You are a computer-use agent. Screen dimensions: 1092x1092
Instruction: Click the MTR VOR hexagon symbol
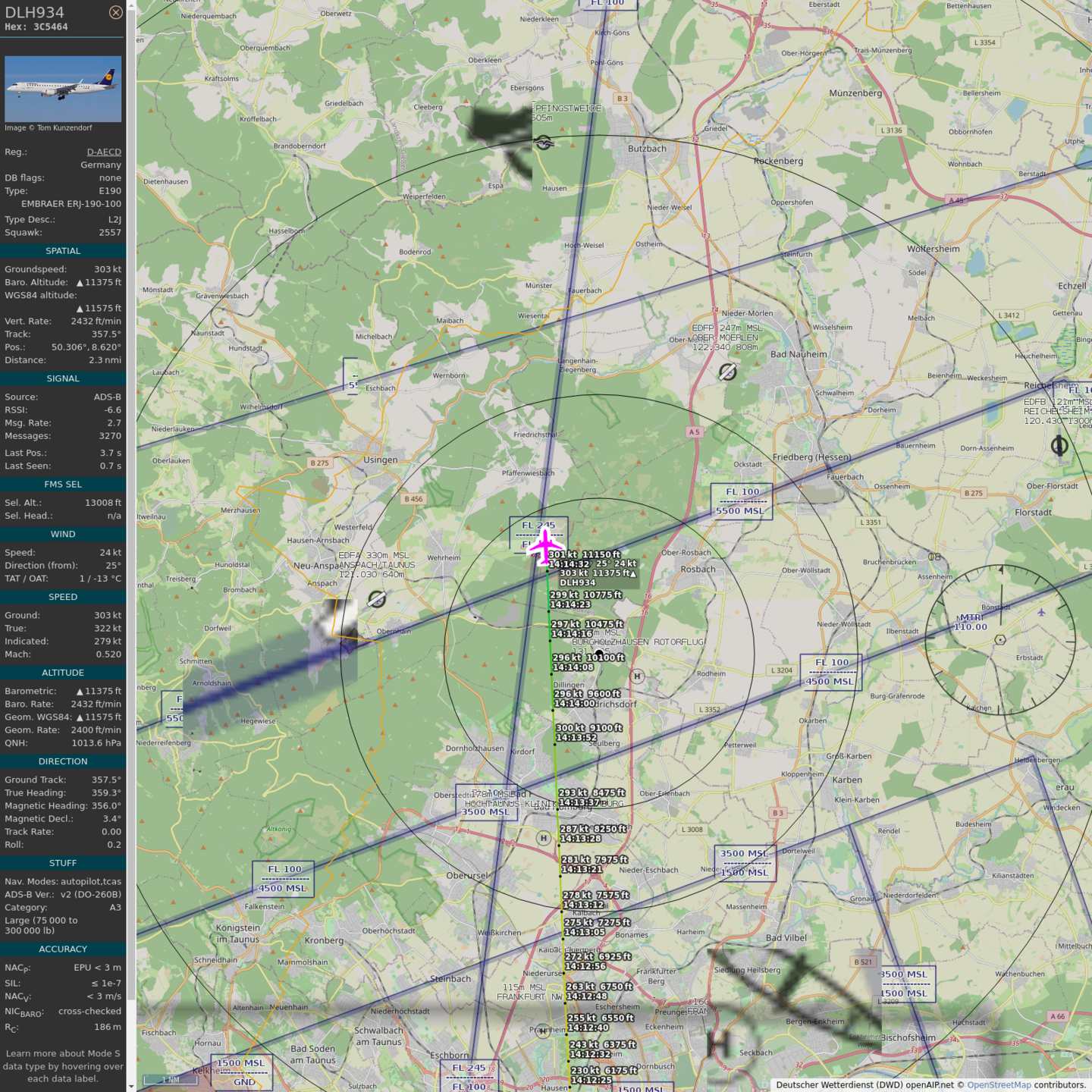pyautogui.click(x=1000, y=640)
